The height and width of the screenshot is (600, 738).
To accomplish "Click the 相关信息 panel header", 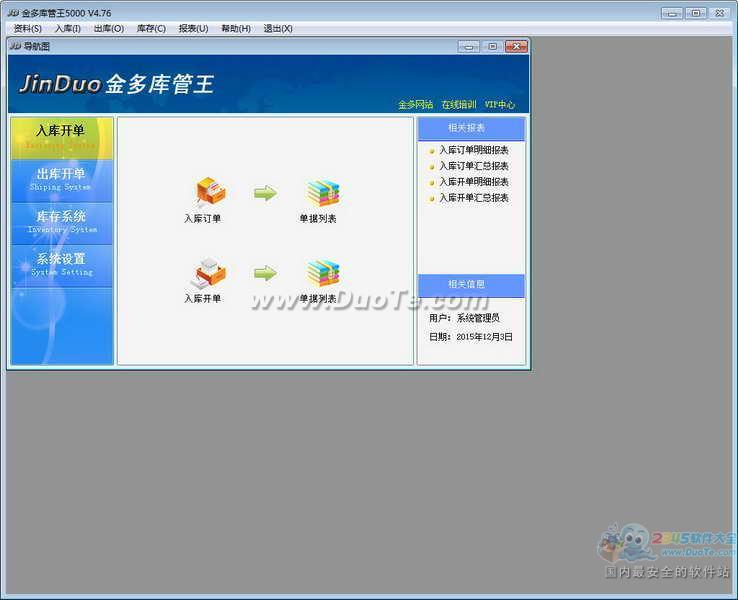I will tap(471, 285).
